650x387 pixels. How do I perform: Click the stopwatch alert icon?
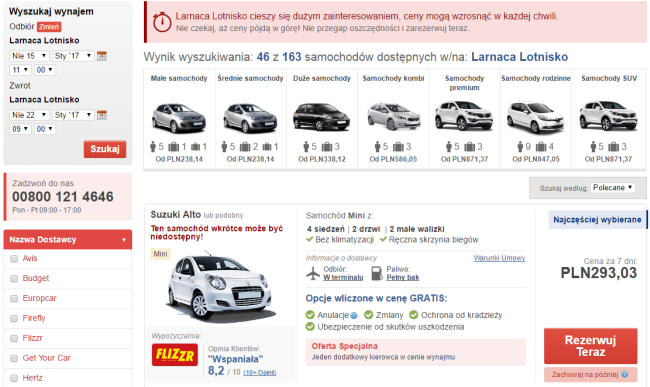(162, 22)
